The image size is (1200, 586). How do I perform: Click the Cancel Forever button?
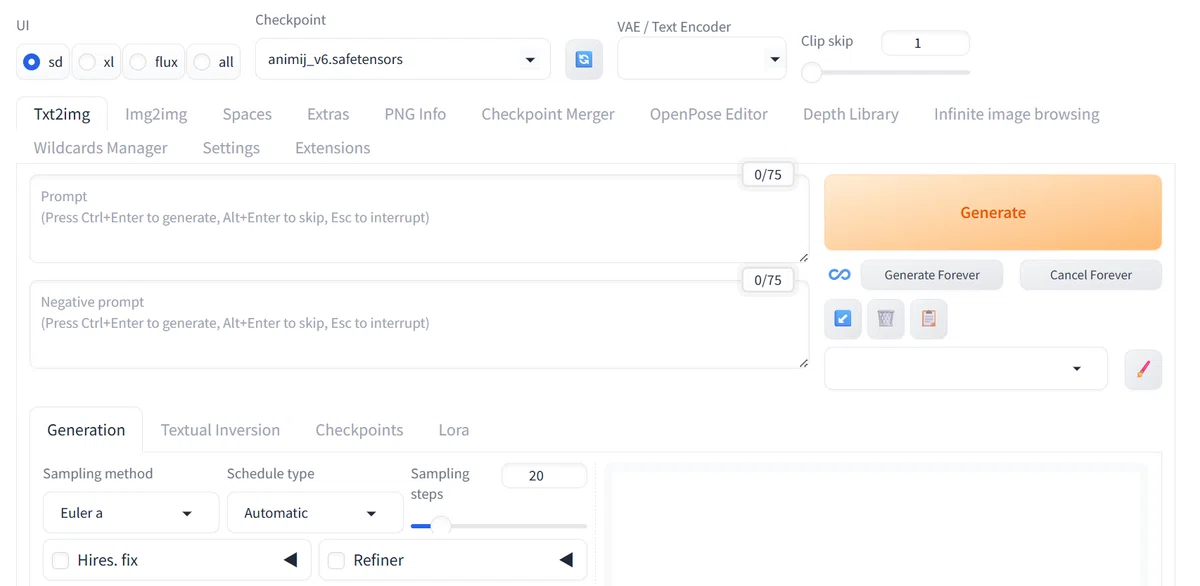[1091, 275]
